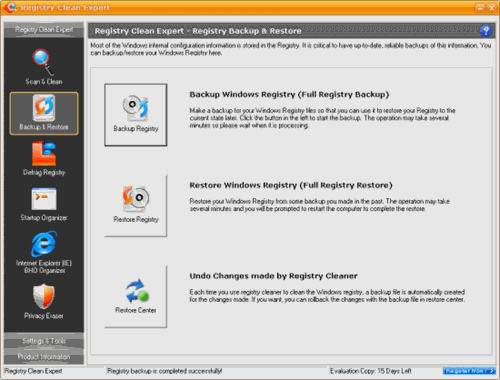Collapse the Registry Clean Expert sidebar header

44,30
